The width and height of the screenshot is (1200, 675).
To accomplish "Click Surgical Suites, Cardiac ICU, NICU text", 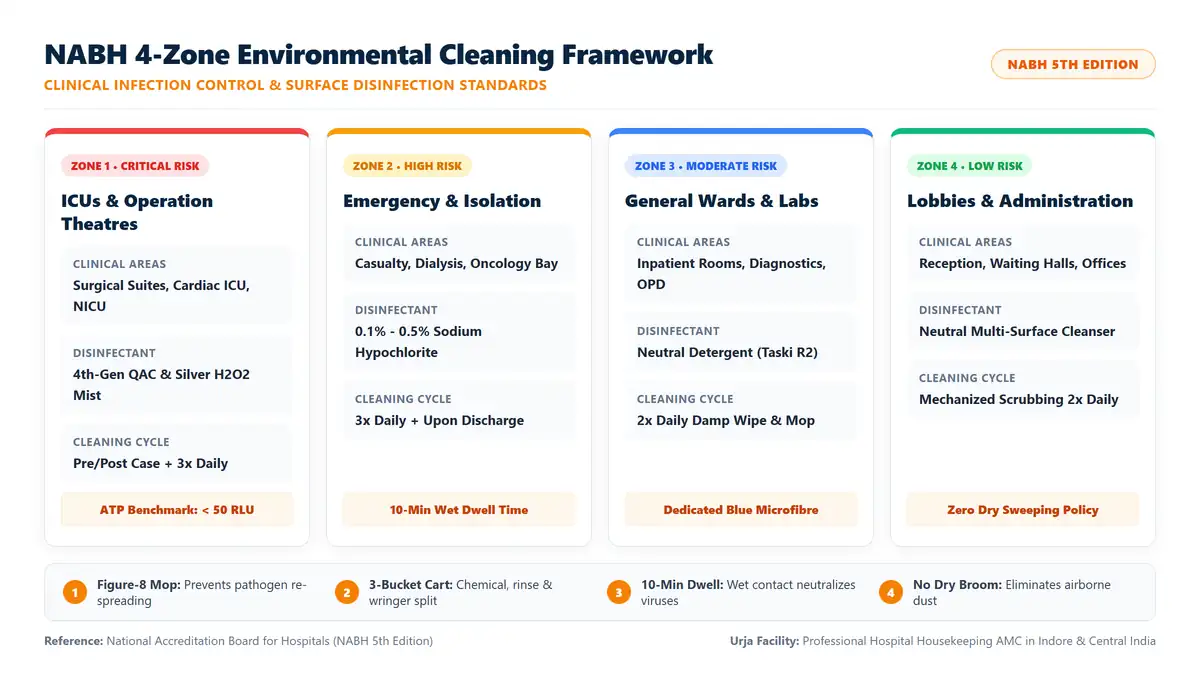I will tap(161, 296).
